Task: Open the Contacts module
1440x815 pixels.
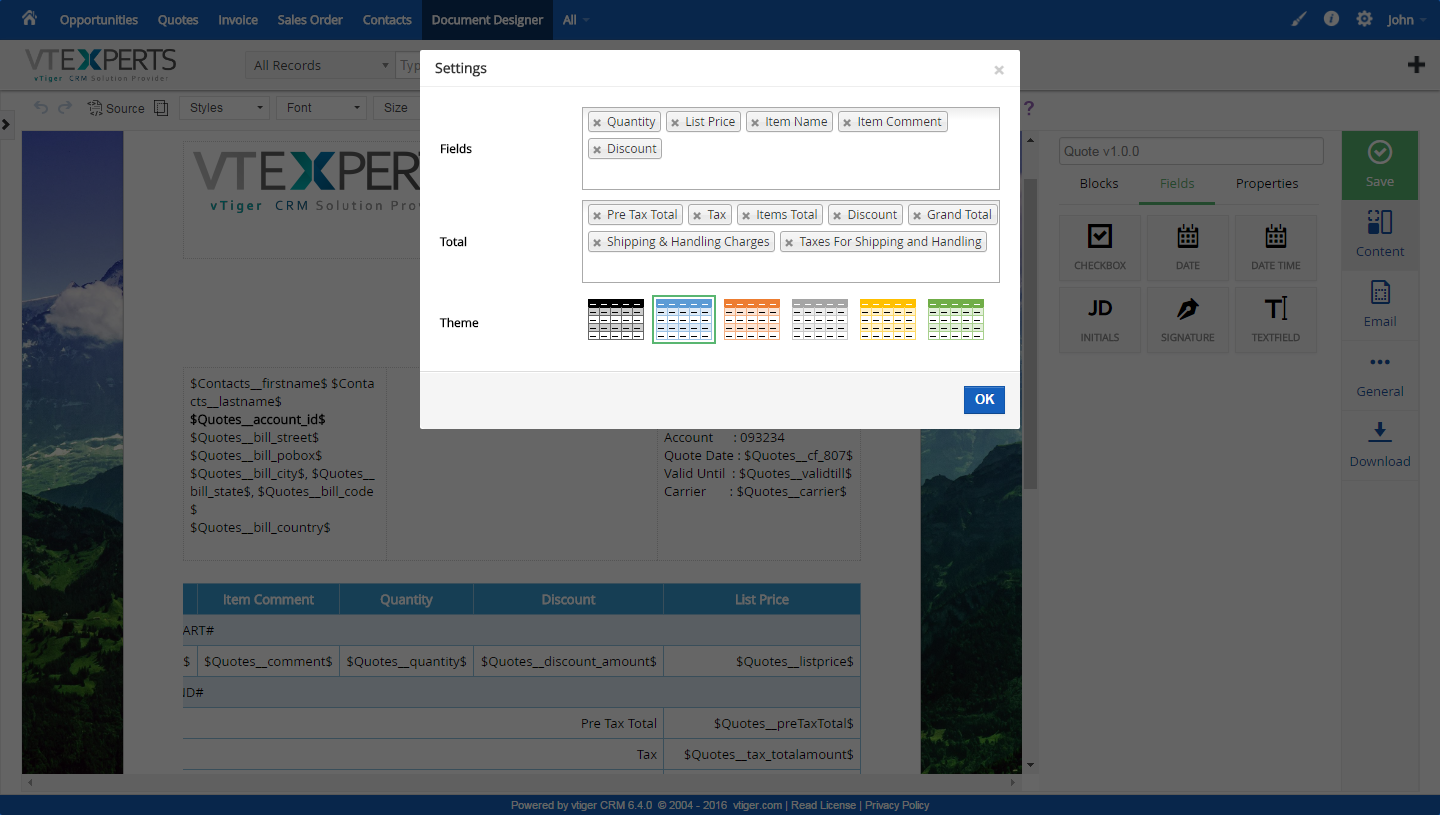Action: point(387,20)
